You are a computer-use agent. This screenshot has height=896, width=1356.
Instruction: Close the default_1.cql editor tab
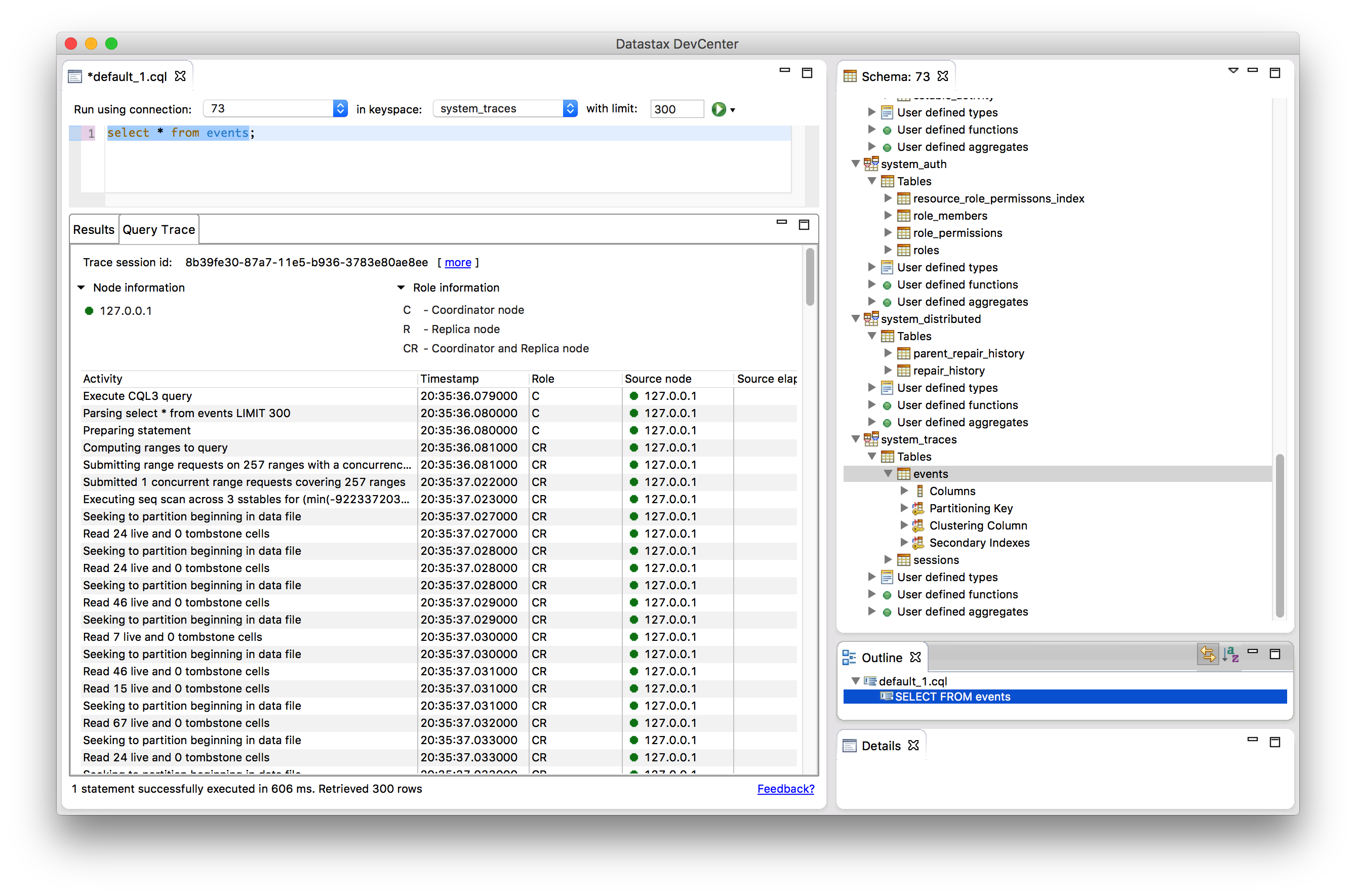click(181, 76)
